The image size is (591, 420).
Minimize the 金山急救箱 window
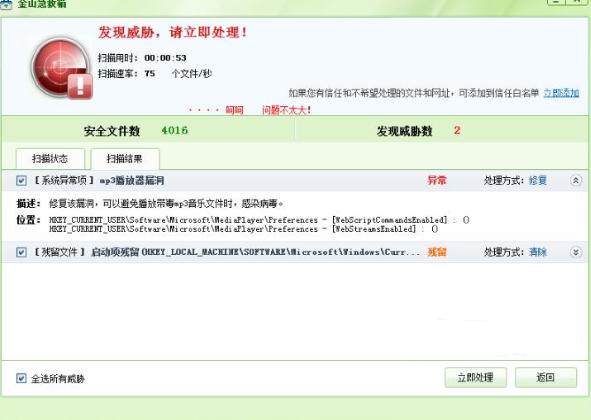(556, 2)
